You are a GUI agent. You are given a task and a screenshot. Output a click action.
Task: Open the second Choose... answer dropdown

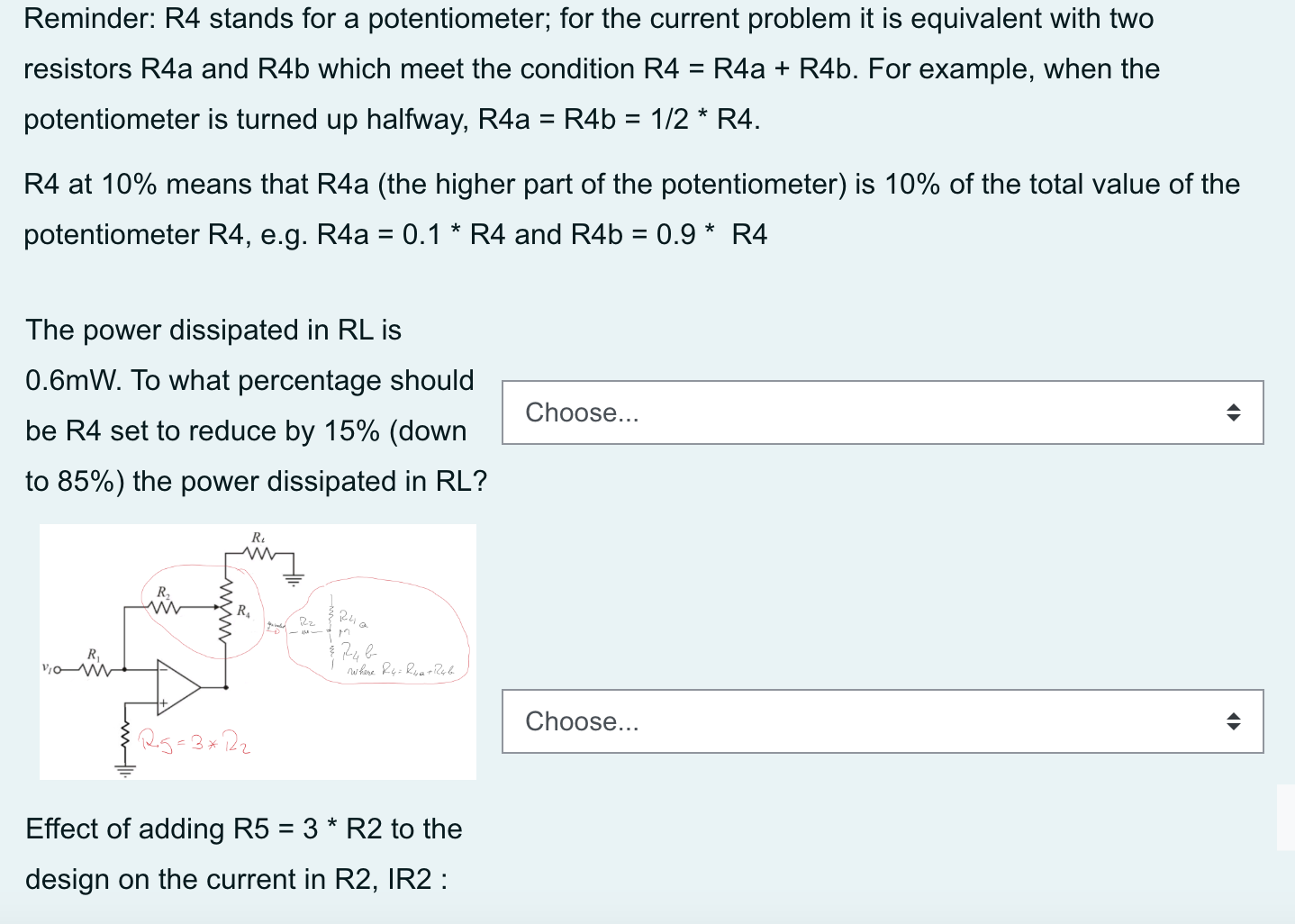pyautogui.click(x=882, y=720)
